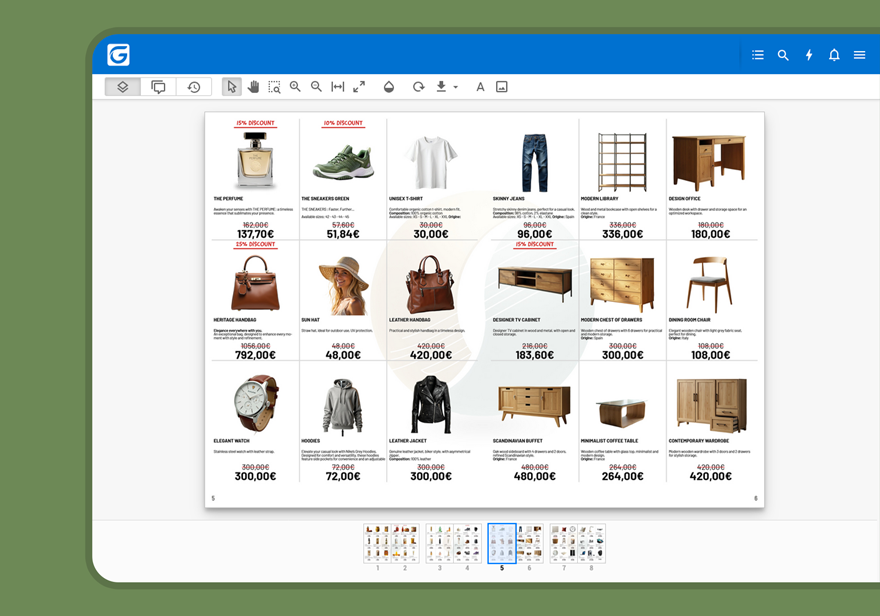Click THE PERFUME product image
Viewport: 880px width, 616px height.
point(255,160)
